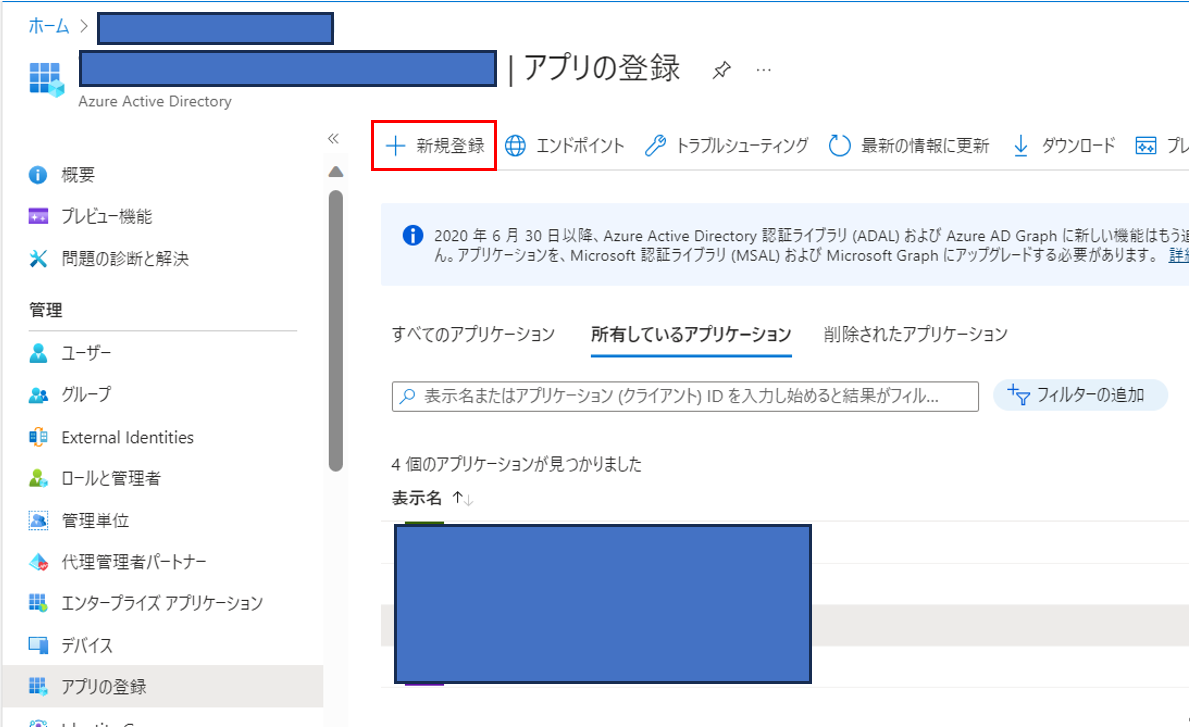1190x727 pixels.
Task: Click the アプリの登録 sidebar icon
Action: [x=38, y=687]
